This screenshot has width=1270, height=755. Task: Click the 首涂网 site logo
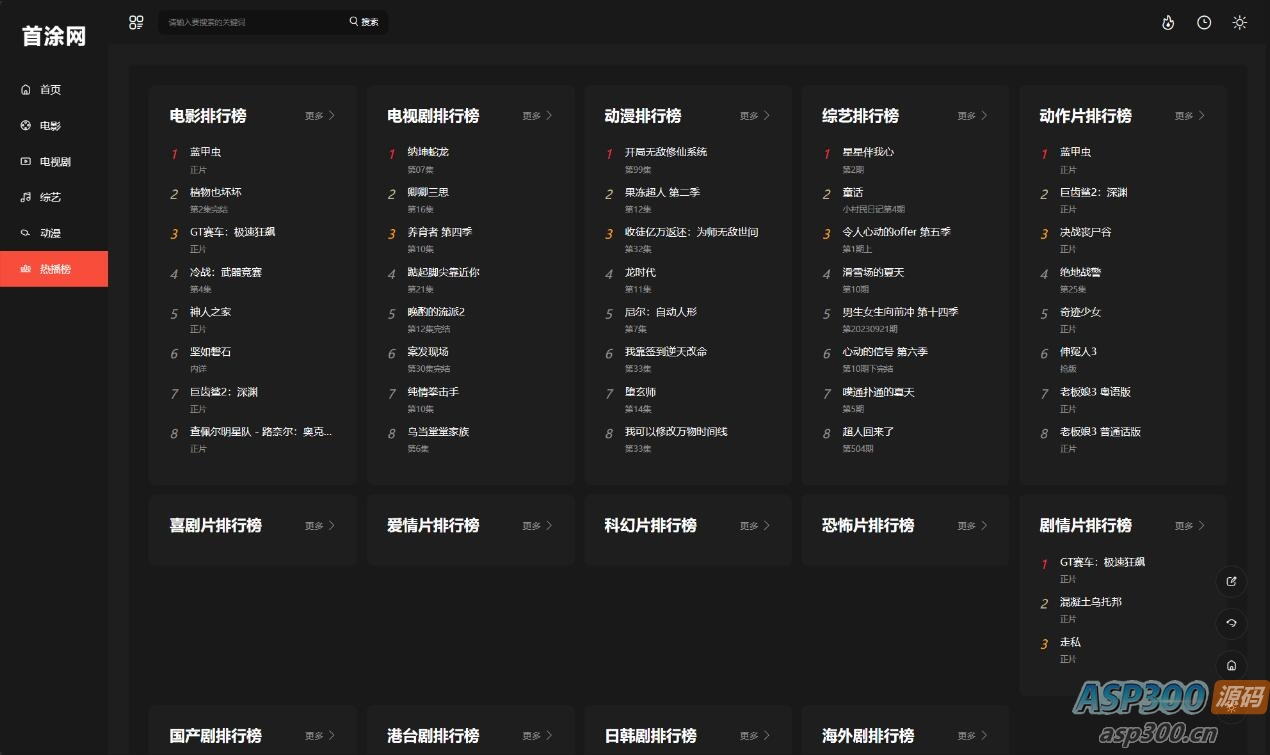54,37
